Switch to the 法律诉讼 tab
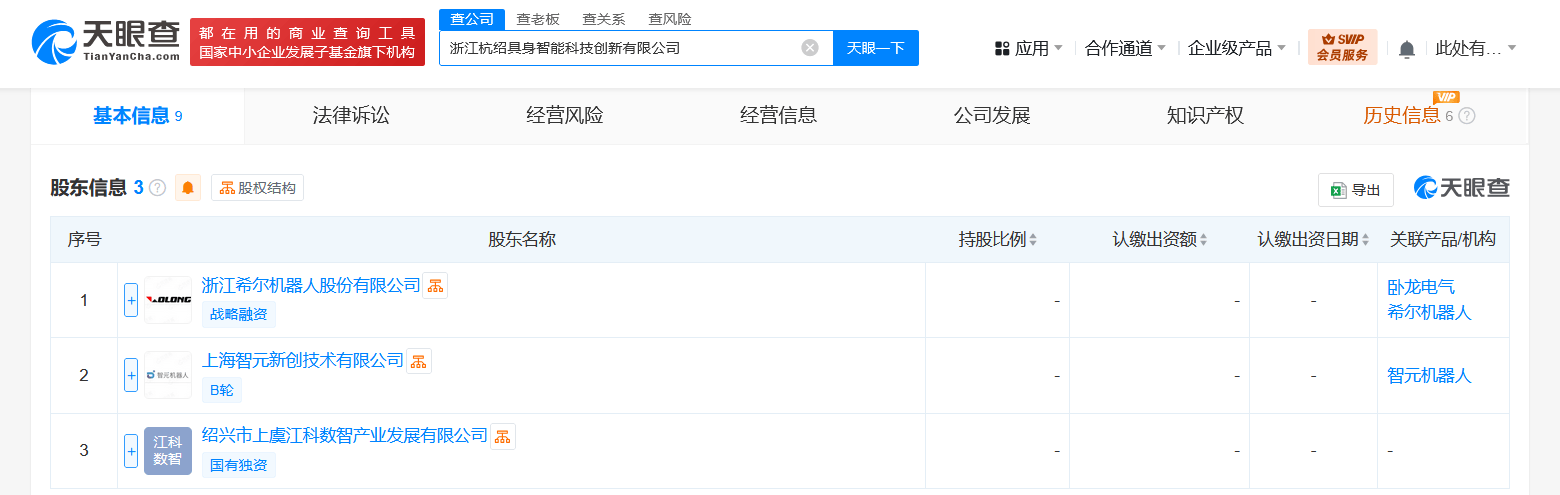1560x495 pixels. [x=351, y=116]
